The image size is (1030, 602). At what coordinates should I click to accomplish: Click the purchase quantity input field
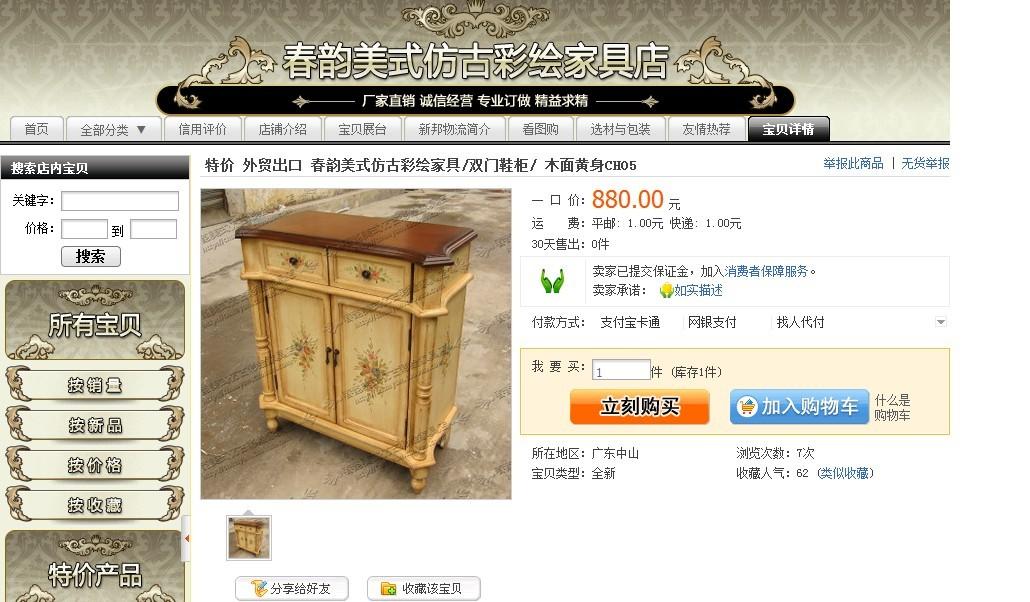coord(621,370)
